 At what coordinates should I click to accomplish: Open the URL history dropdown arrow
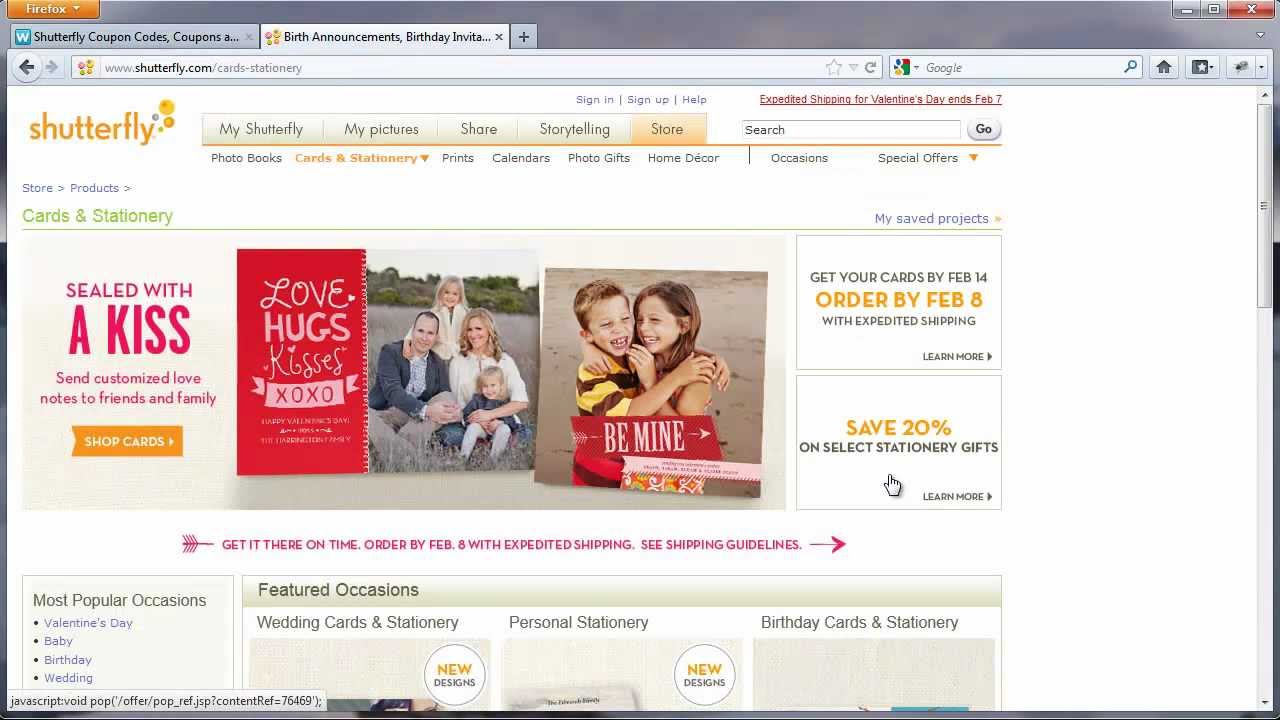pos(853,67)
